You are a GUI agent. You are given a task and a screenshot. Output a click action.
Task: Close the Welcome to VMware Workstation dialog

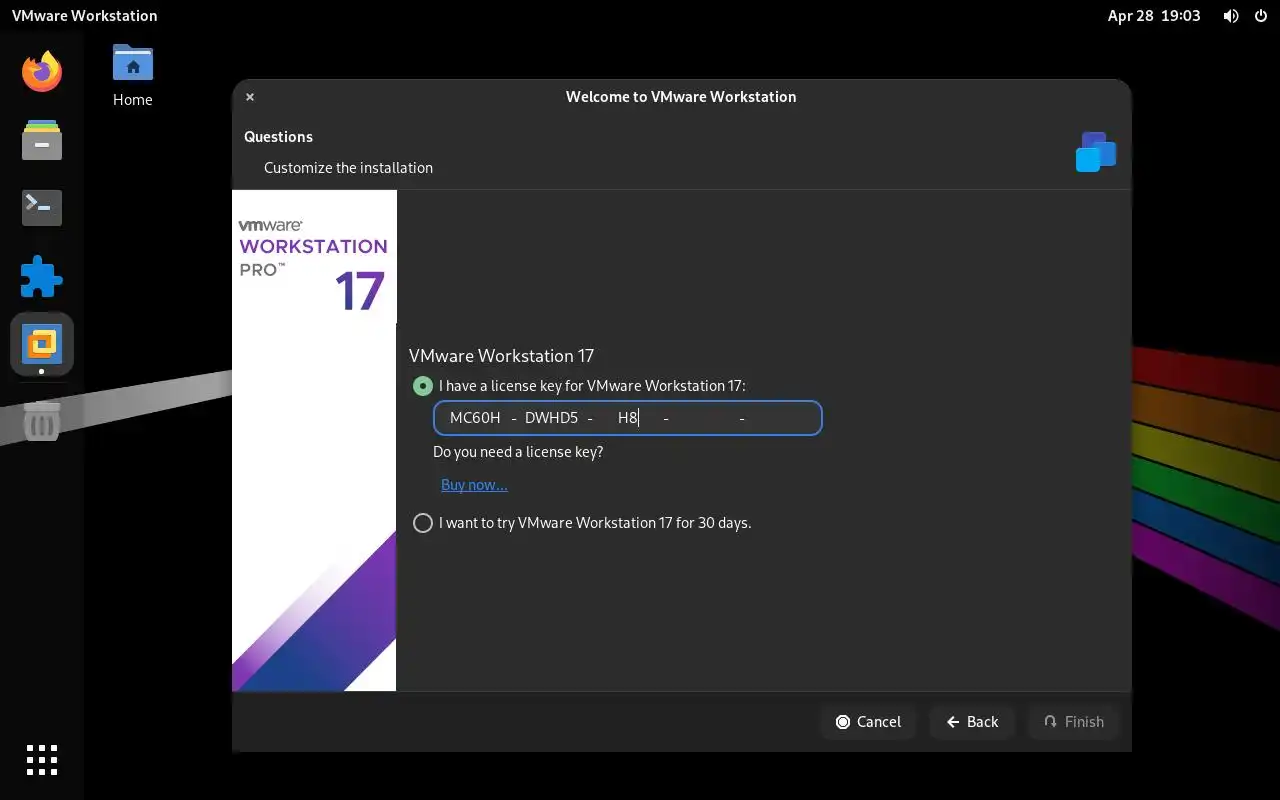tap(250, 97)
